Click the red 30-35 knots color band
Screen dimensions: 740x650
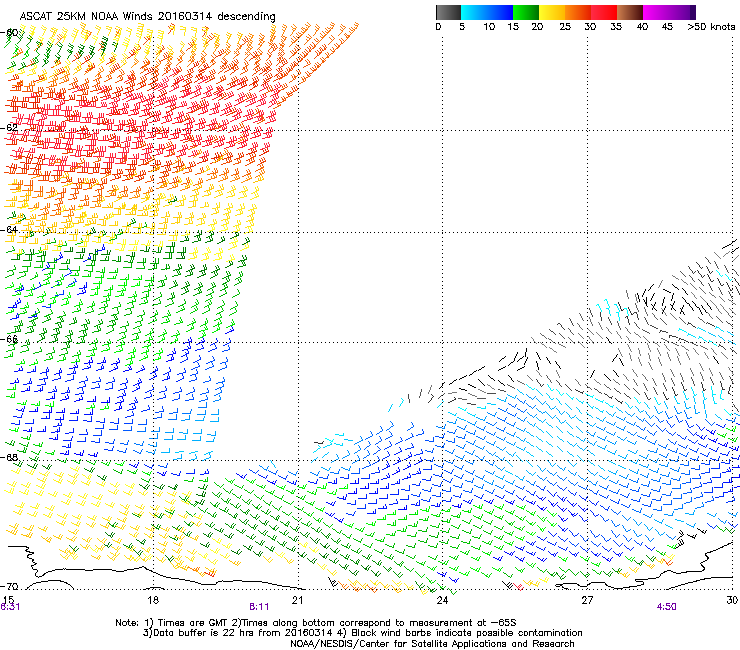604,12
